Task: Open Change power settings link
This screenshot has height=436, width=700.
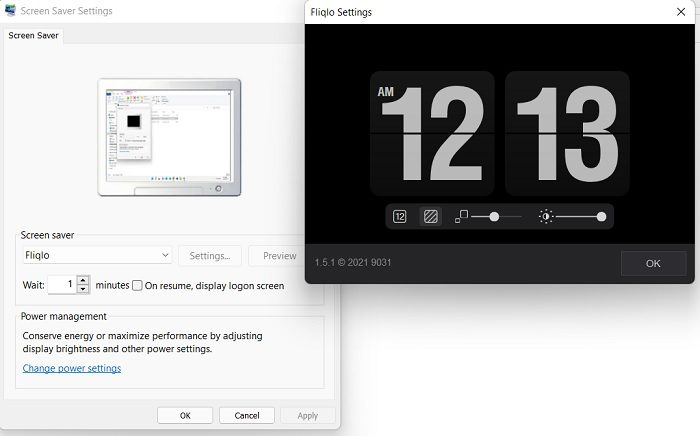Action: pos(72,368)
